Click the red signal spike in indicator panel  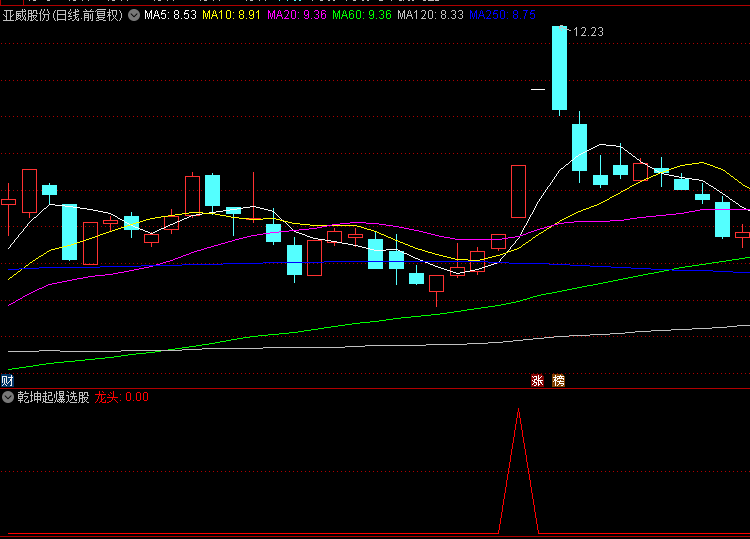(x=518, y=471)
